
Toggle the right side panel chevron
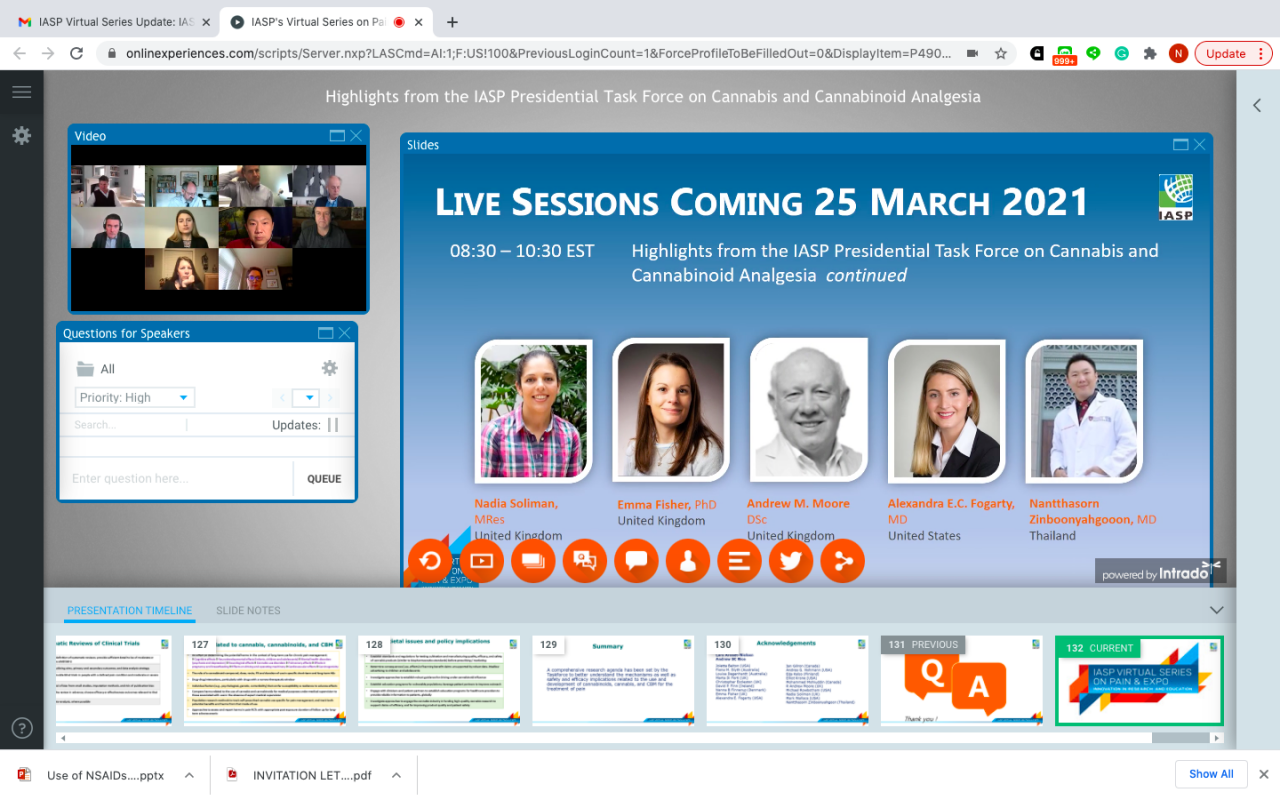[1257, 105]
